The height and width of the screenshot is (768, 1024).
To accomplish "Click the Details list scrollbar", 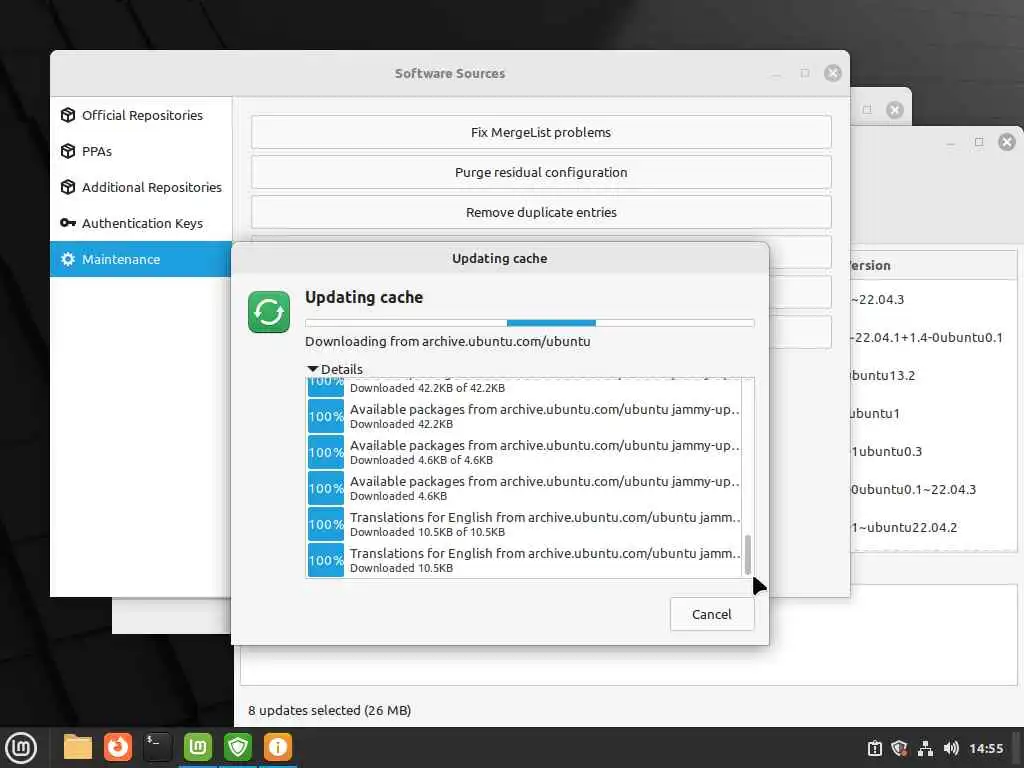I will (748, 555).
